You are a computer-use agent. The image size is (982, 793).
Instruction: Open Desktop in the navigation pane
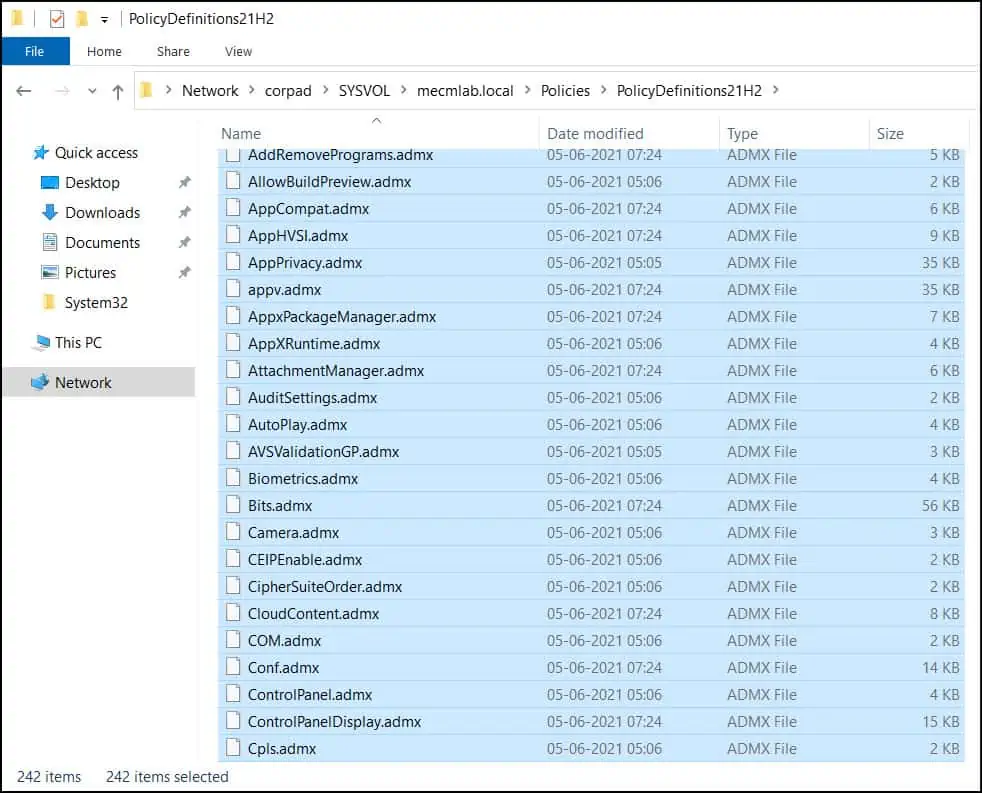point(92,183)
